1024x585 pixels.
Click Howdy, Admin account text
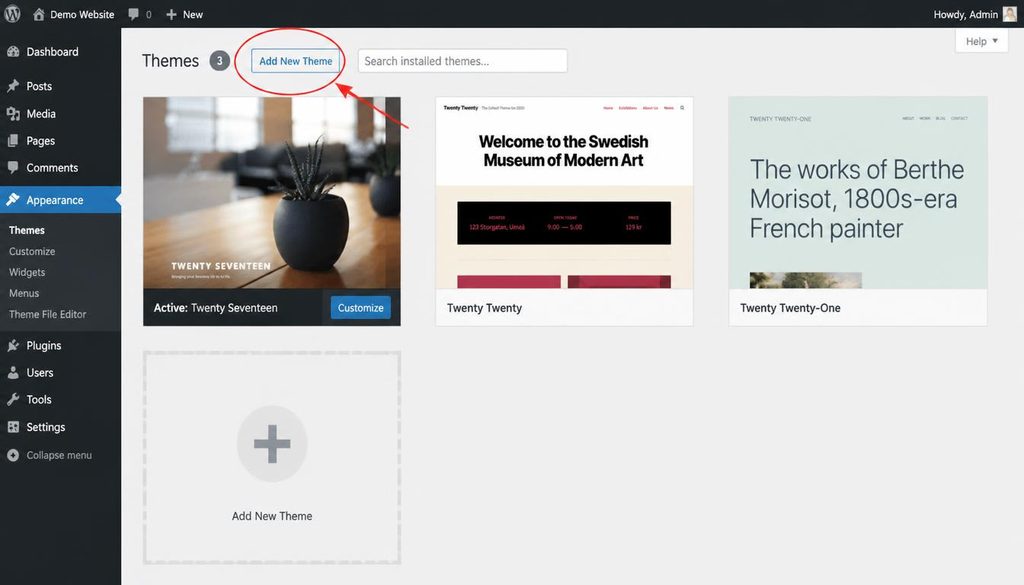pyautogui.click(x=966, y=14)
